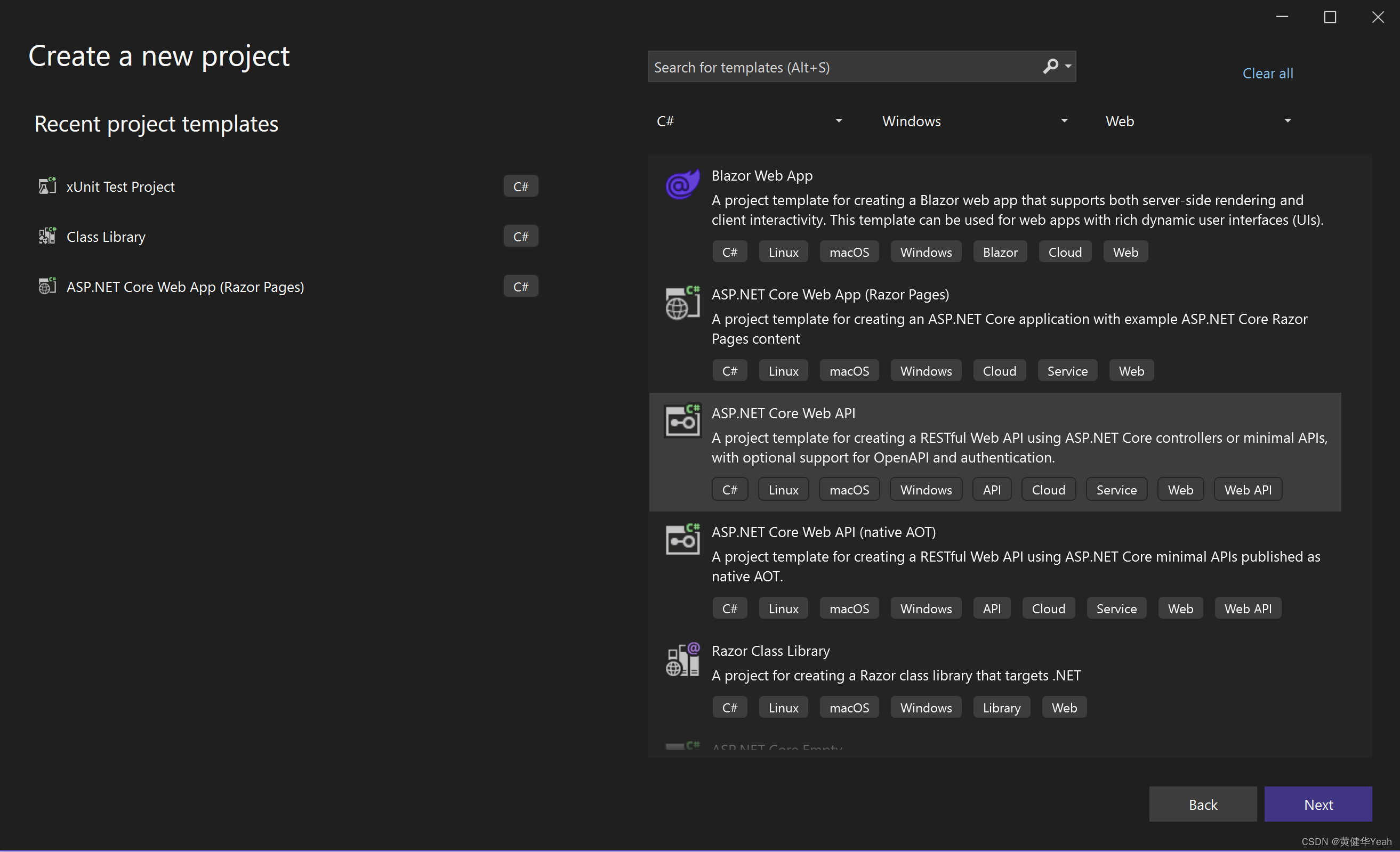The height and width of the screenshot is (852, 1400).
Task: Select the ASP.NET Core Web API (native AOT) title
Action: 823,532
